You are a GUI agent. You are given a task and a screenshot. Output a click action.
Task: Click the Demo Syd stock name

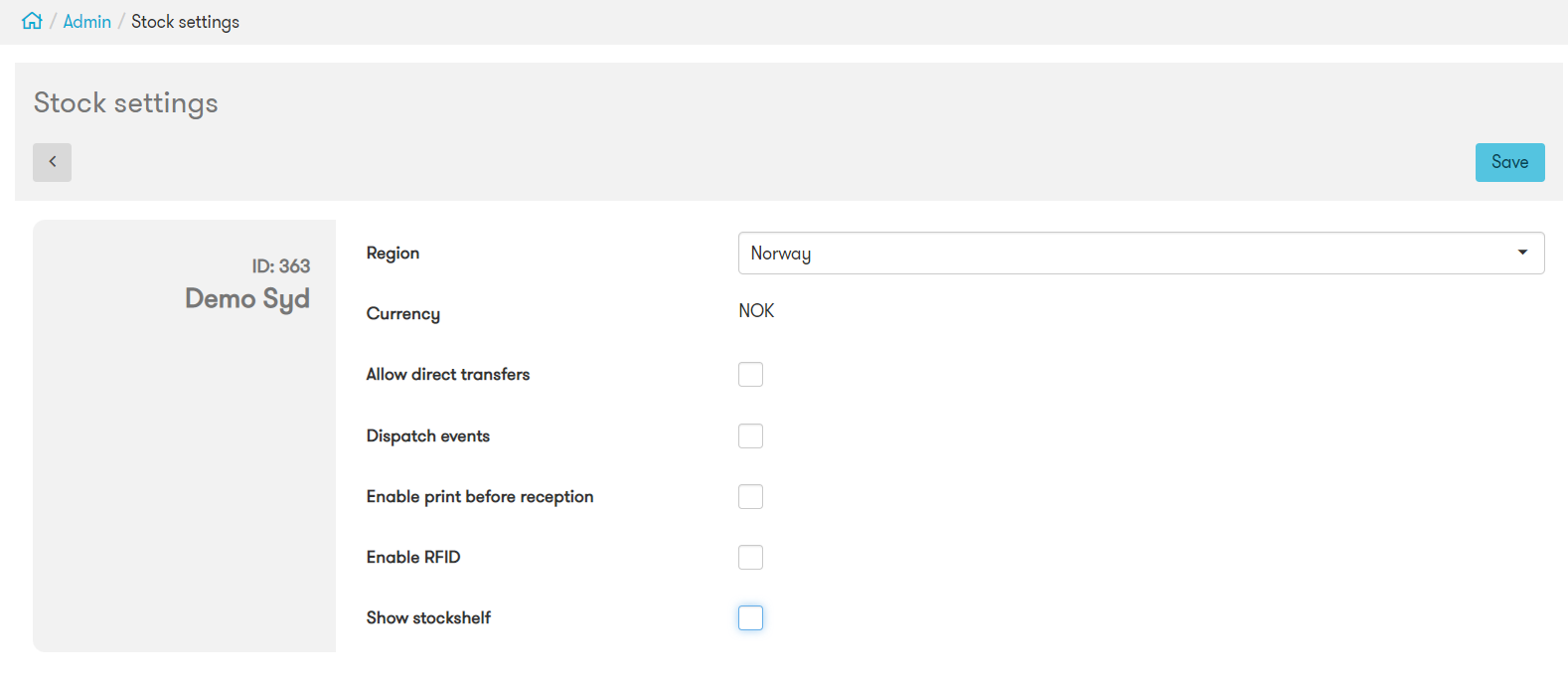[x=246, y=298]
